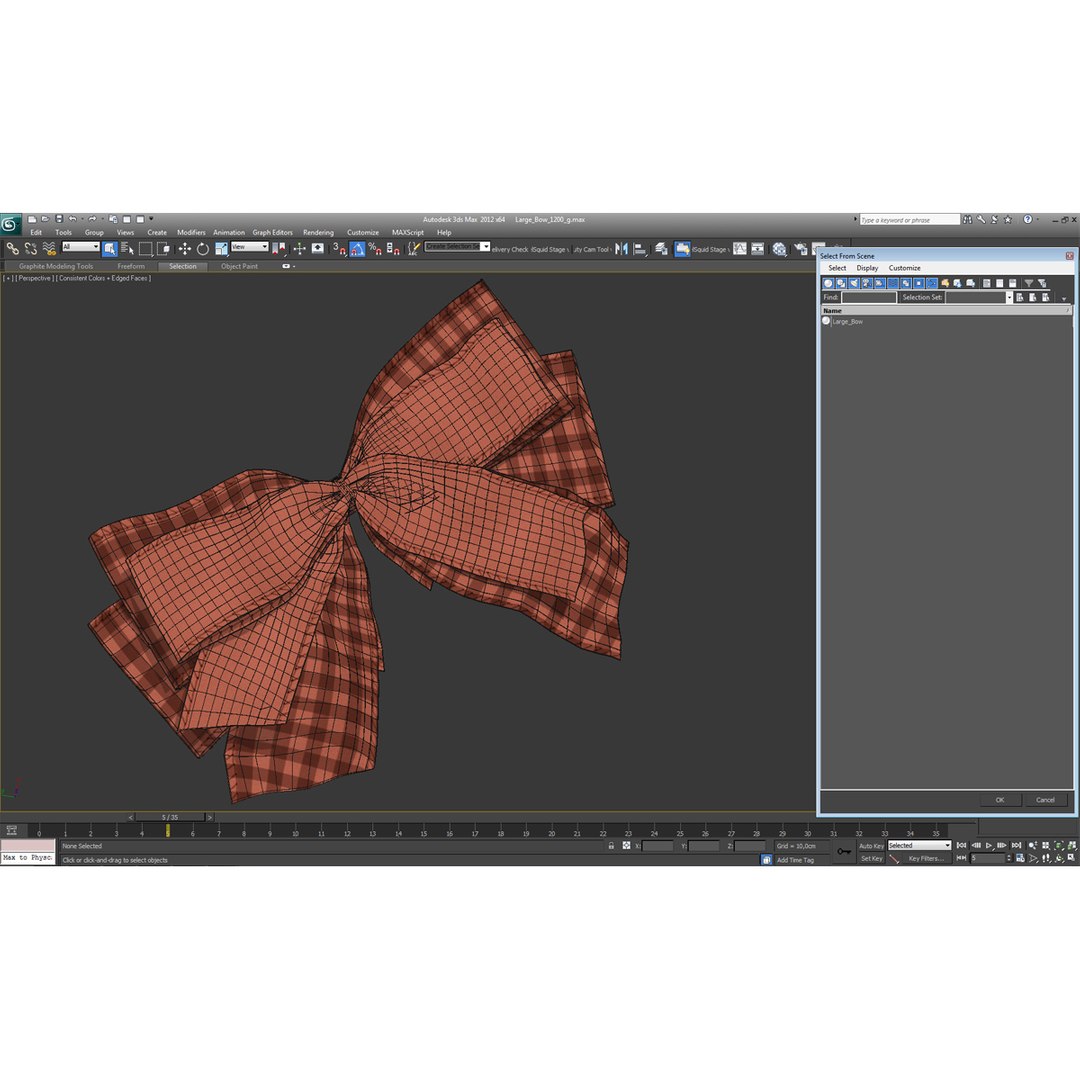Open Select by Name list icon
The width and height of the screenshot is (1080, 1080).
pos(127,249)
